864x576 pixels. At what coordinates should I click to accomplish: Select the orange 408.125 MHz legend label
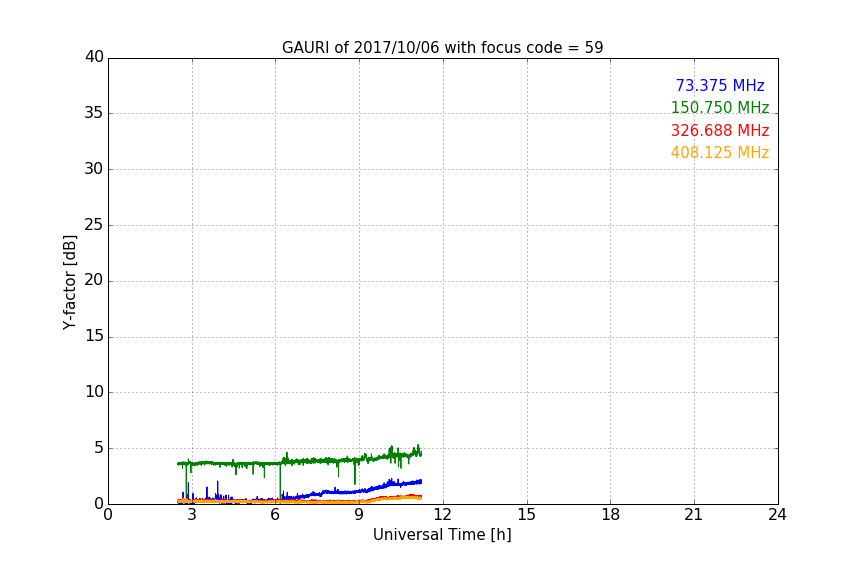(x=720, y=152)
